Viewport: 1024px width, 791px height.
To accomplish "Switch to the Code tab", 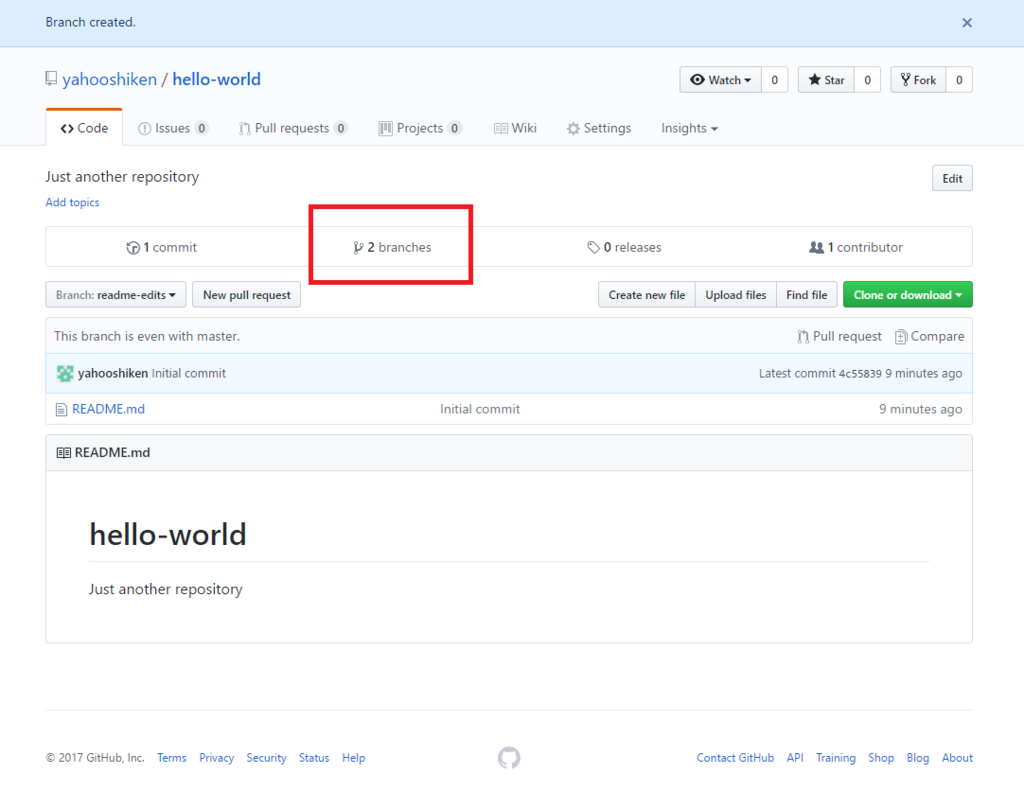I will tap(84, 128).
